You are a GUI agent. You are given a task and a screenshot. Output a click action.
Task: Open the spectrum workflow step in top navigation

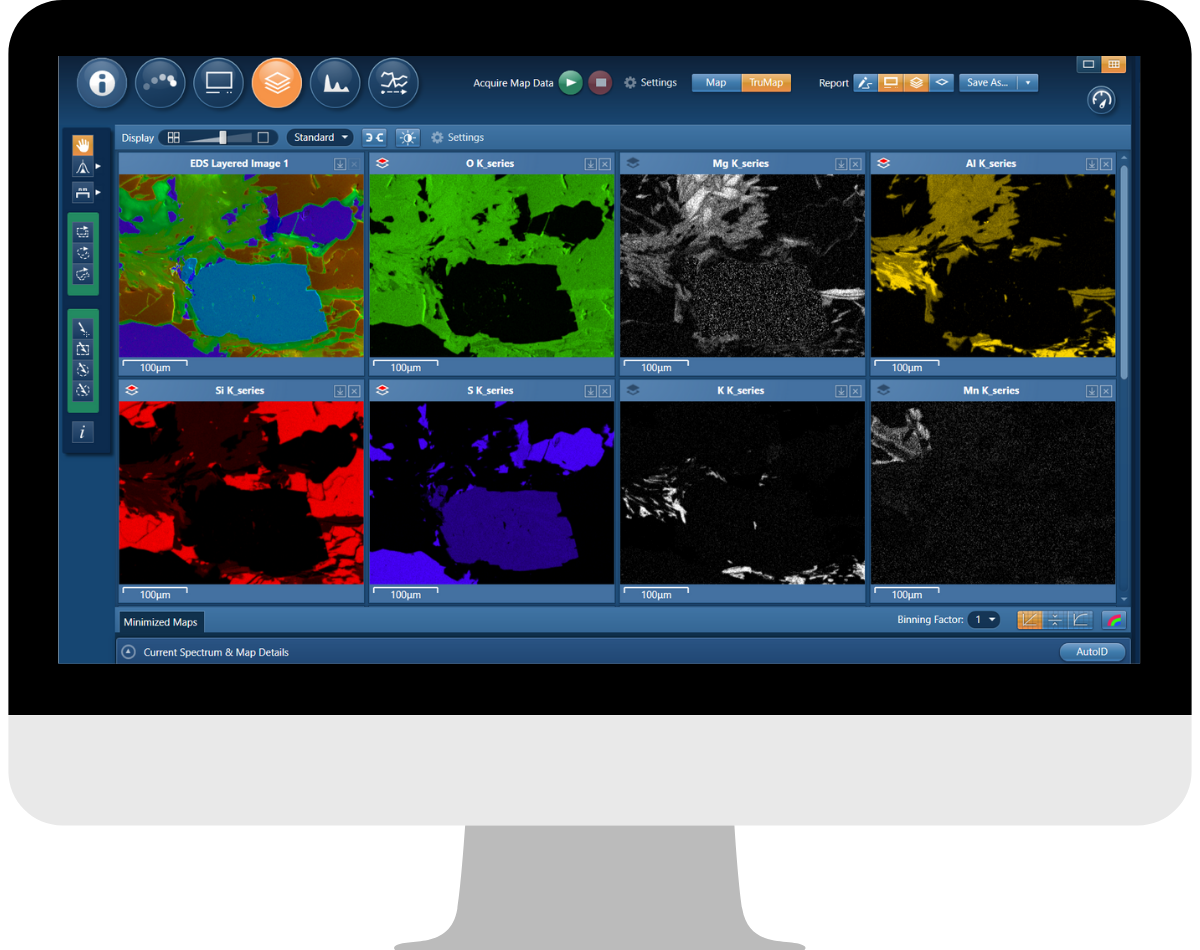coord(335,83)
